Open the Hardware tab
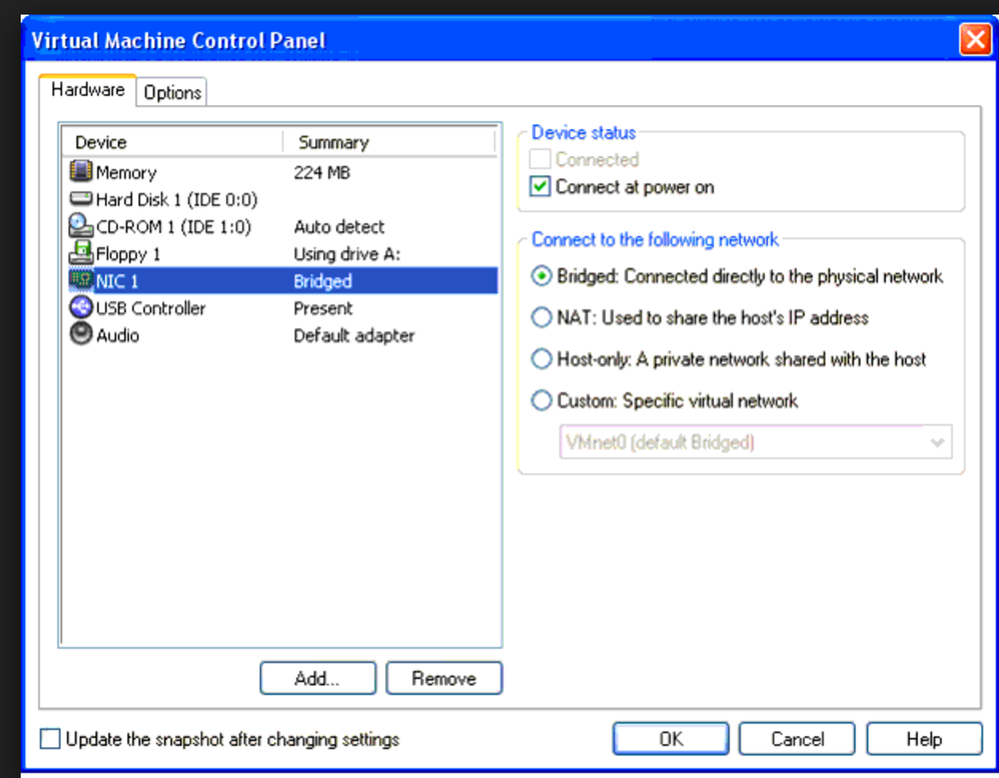 click(88, 90)
